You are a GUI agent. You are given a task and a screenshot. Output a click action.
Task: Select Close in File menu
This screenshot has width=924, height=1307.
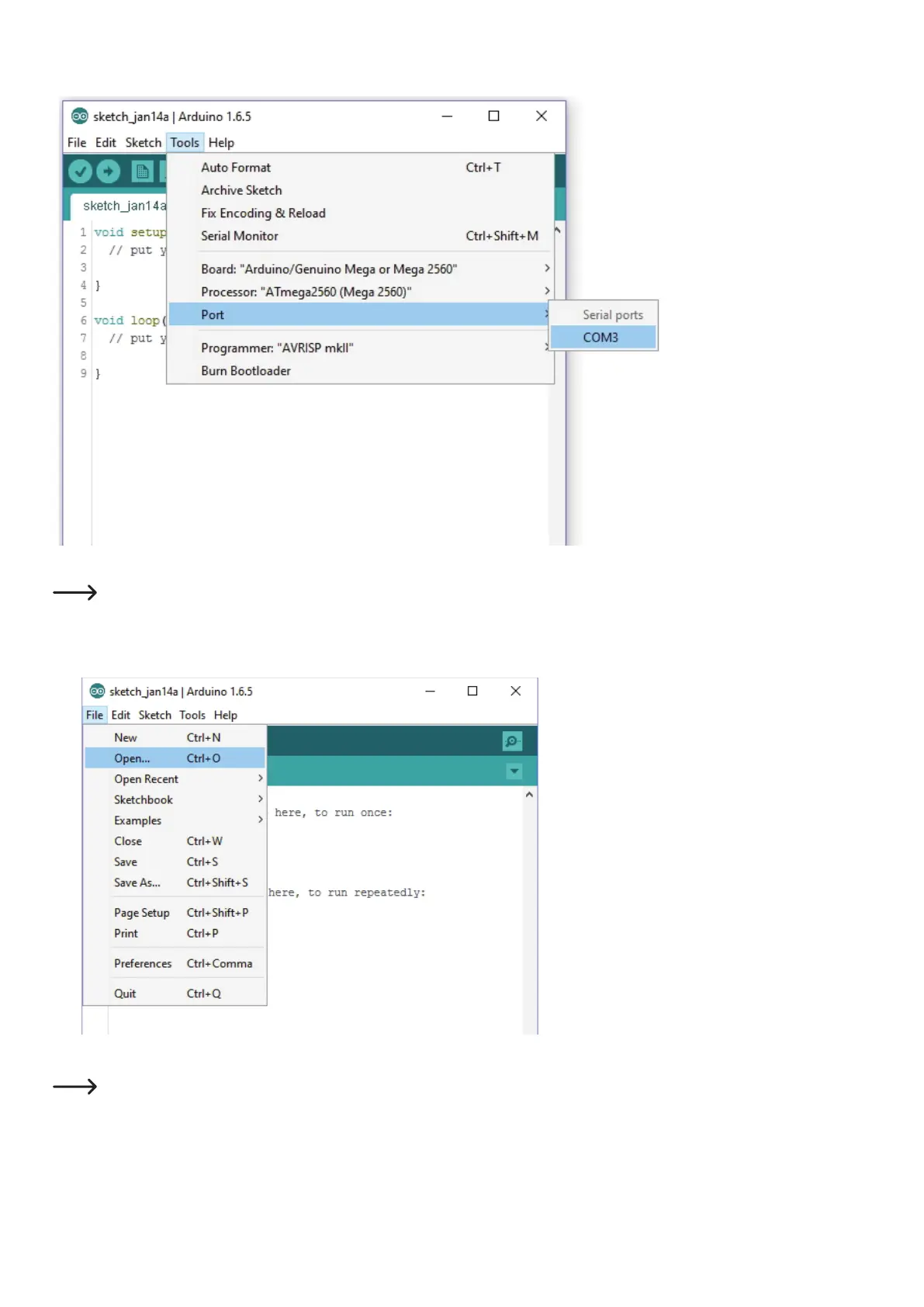175,841
